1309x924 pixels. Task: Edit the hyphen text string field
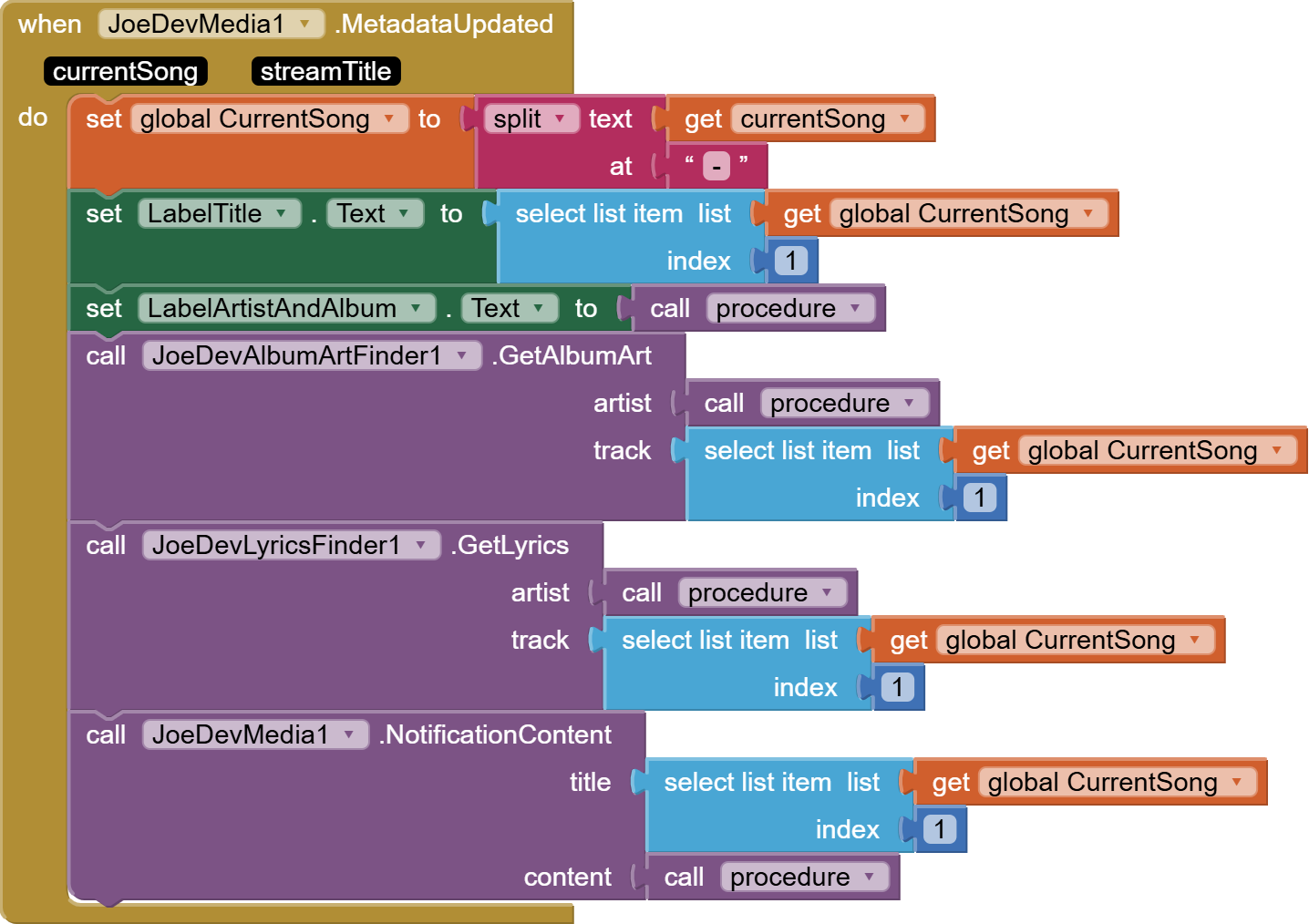point(716,167)
